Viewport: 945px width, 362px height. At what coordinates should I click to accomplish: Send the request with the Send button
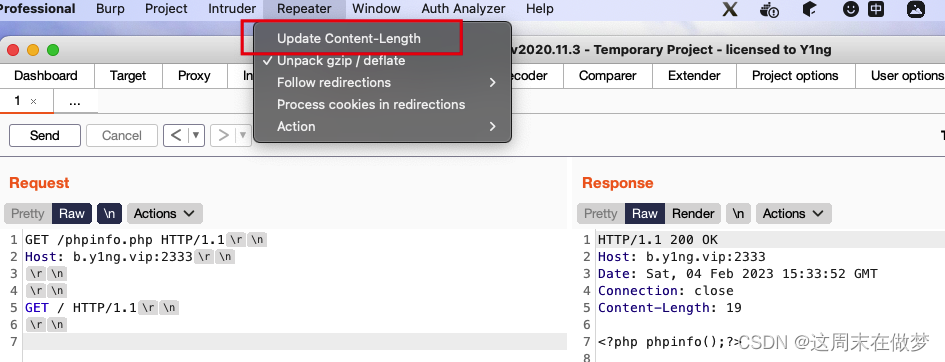[x=45, y=136]
